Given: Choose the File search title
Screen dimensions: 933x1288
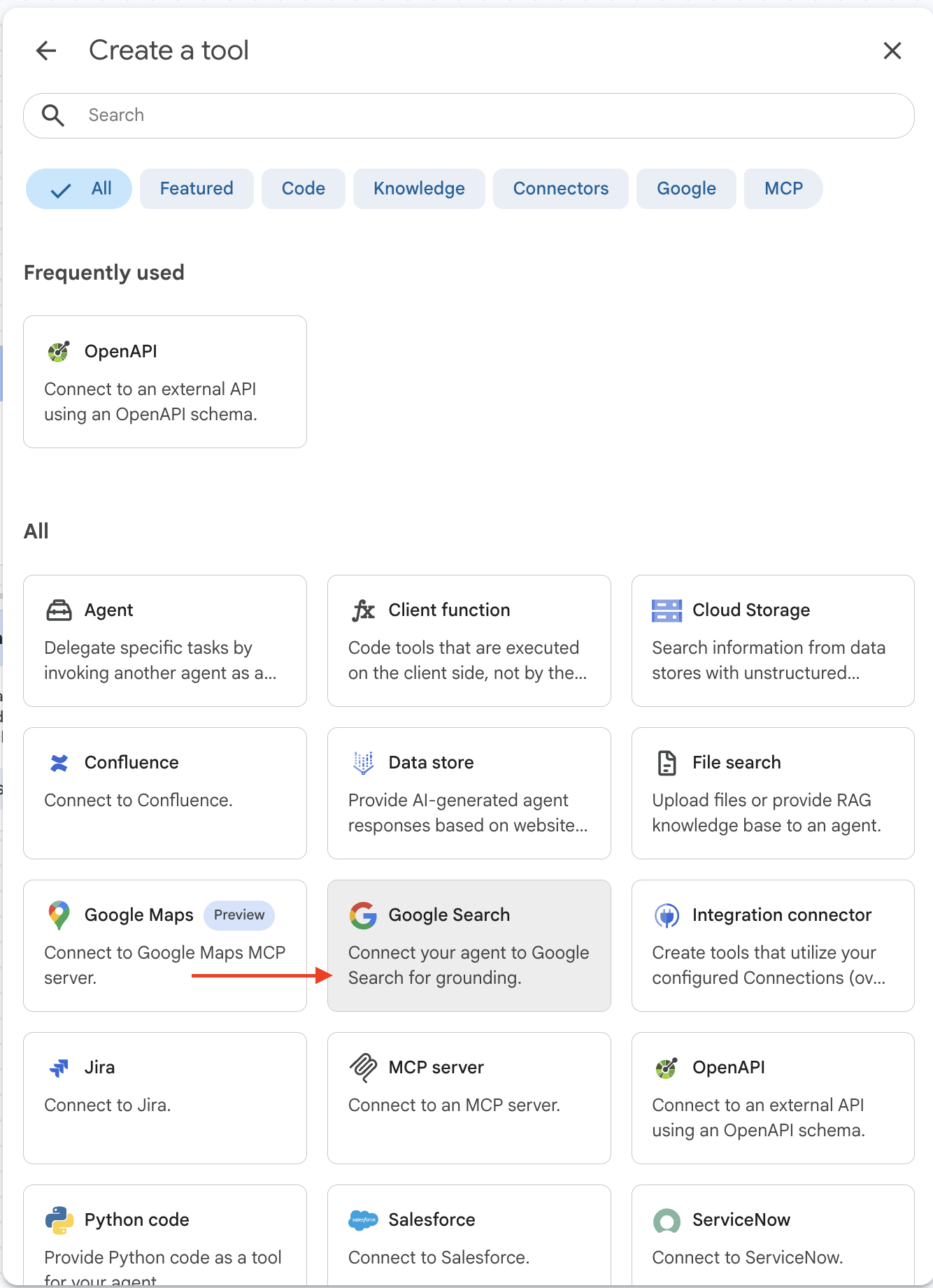Looking at the screenshot, I should click(x=736, y=763).
